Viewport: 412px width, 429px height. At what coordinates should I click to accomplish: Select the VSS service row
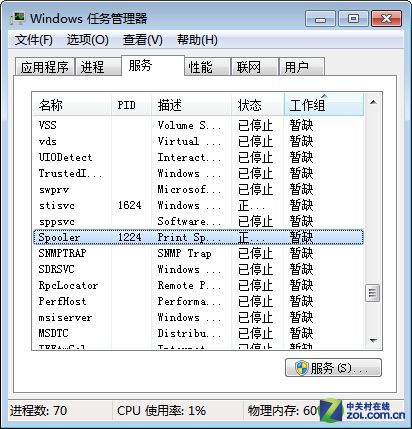click(x=198, y=125)
